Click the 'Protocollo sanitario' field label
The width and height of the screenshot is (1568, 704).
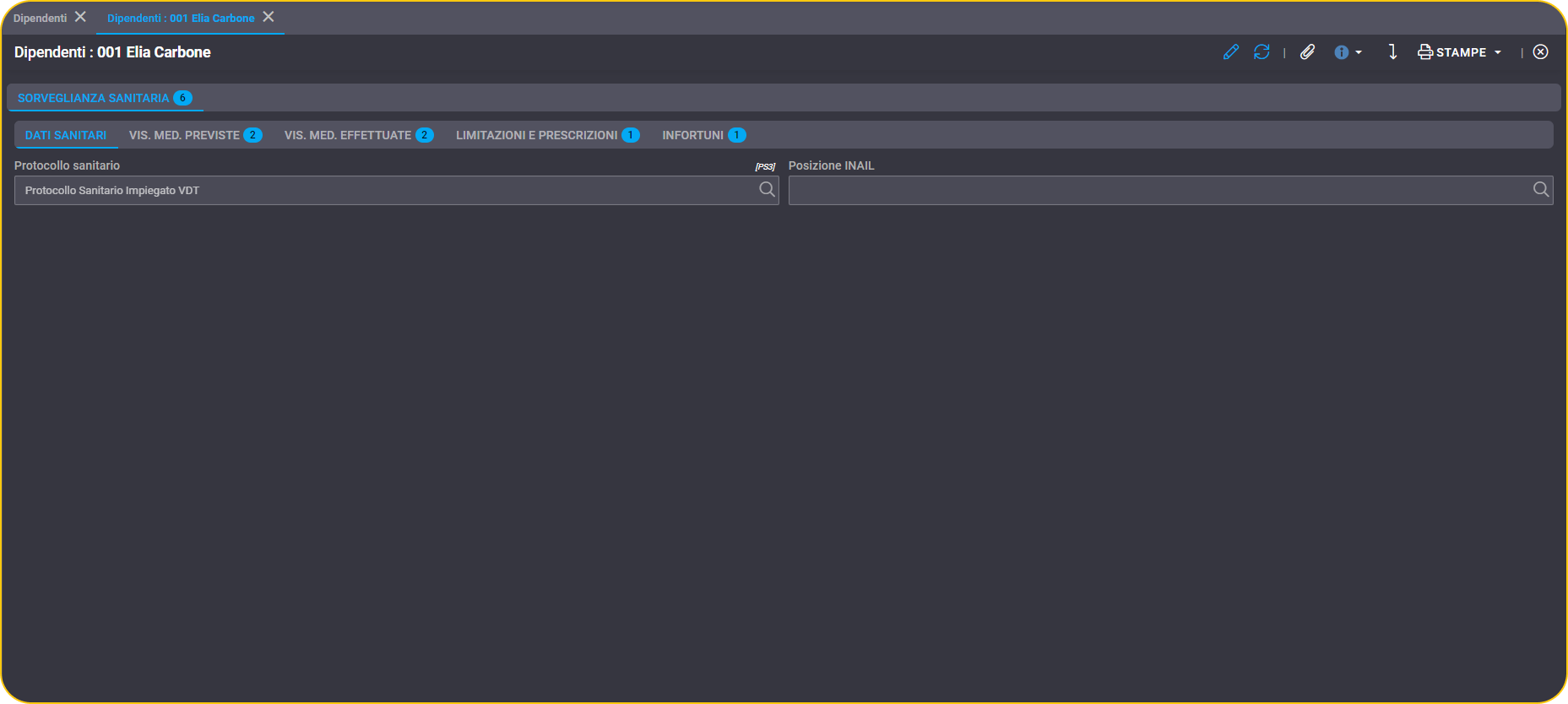click(67, 165)
